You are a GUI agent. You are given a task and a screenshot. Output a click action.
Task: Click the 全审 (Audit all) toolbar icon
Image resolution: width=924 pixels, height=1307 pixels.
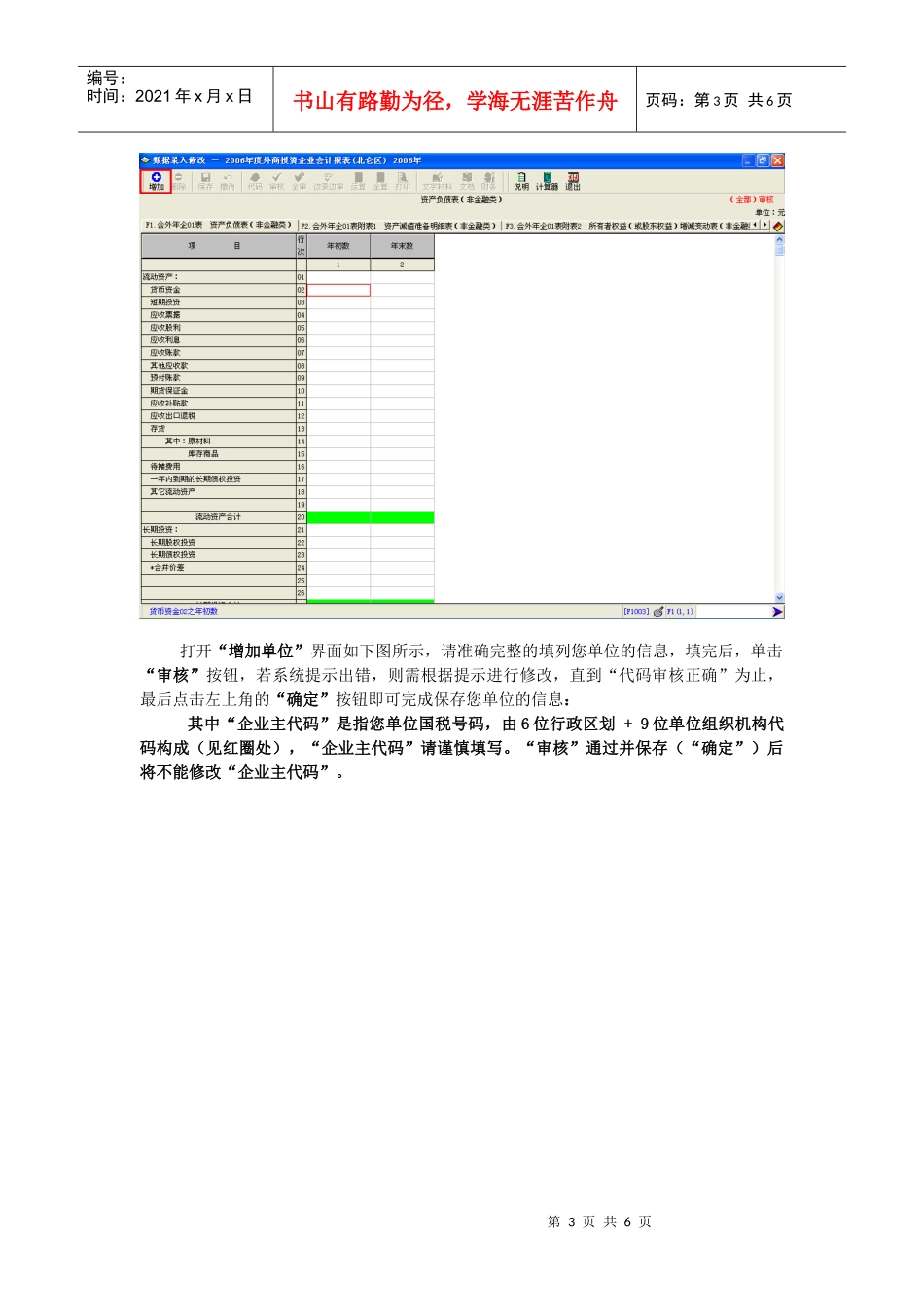[299, 181]
